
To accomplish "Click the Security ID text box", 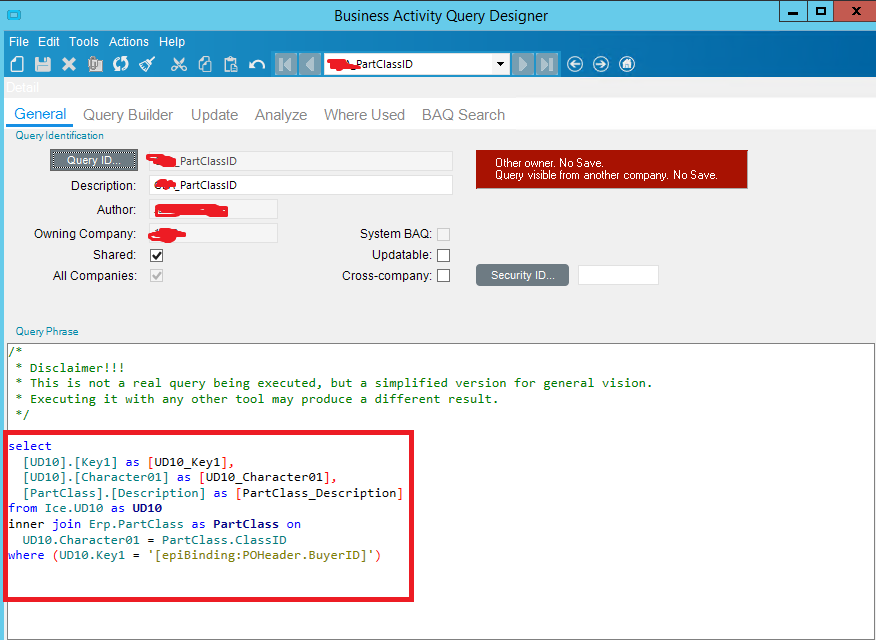I will [618, 275].
